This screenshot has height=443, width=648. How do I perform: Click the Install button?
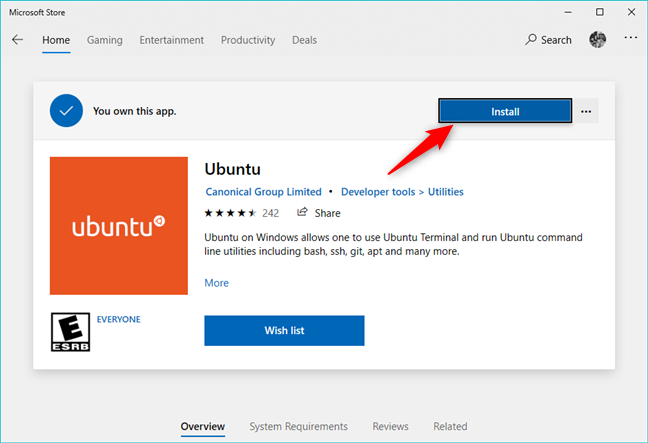pyautogui.click(x=505, y=111)
